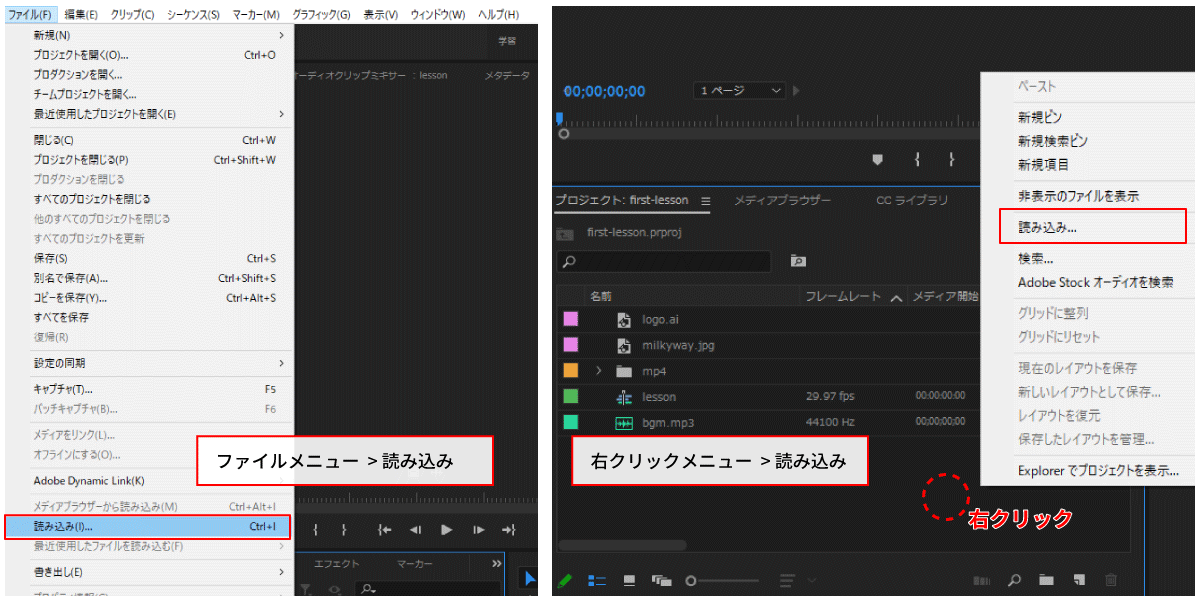Click the automate to sequence icon
Screen dimensions: 1200x600
(982, 580)
